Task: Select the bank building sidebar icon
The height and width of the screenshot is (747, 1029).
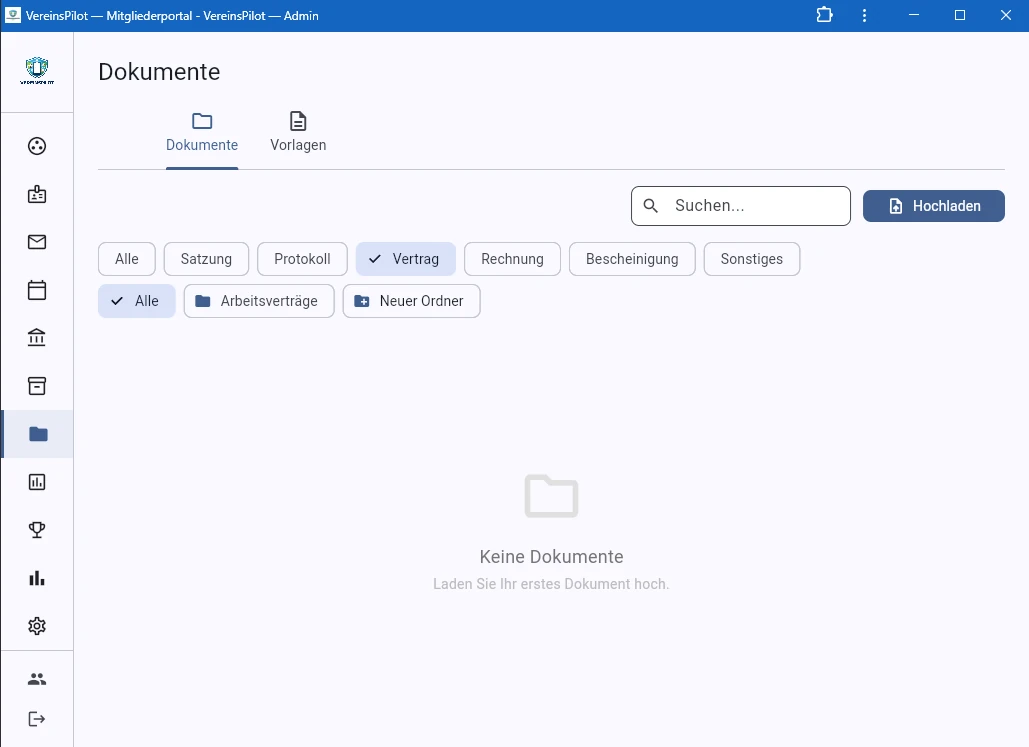Action: point(37,338)
